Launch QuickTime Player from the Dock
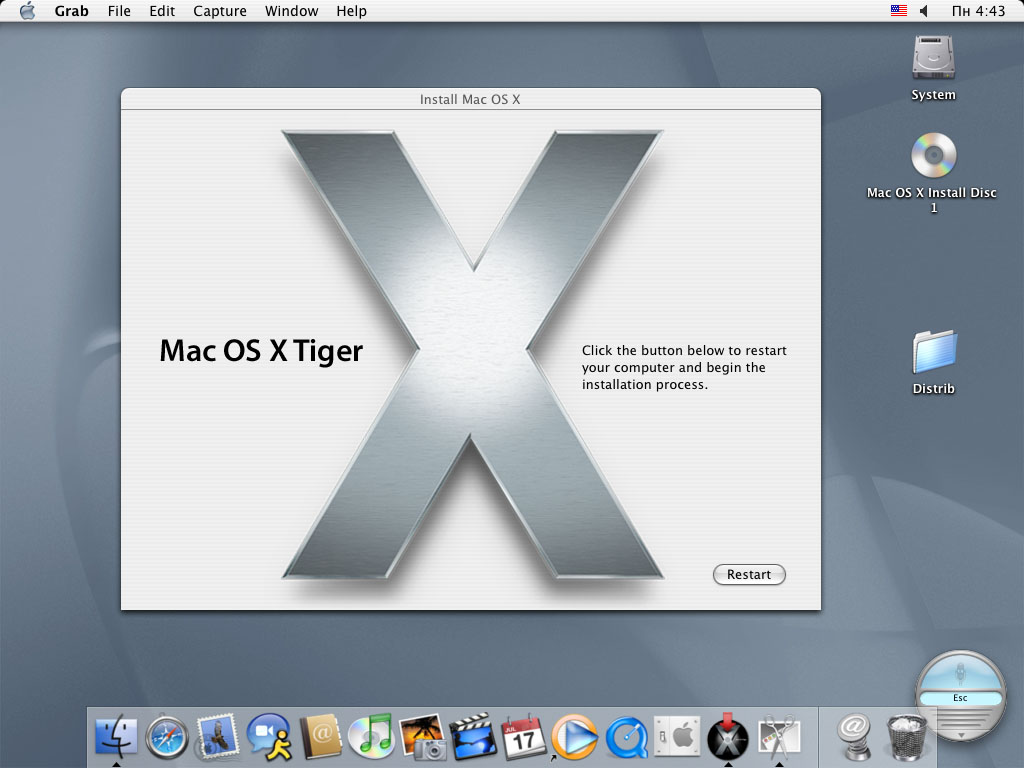Screen dimensions: 1024x768 [626, 737]
